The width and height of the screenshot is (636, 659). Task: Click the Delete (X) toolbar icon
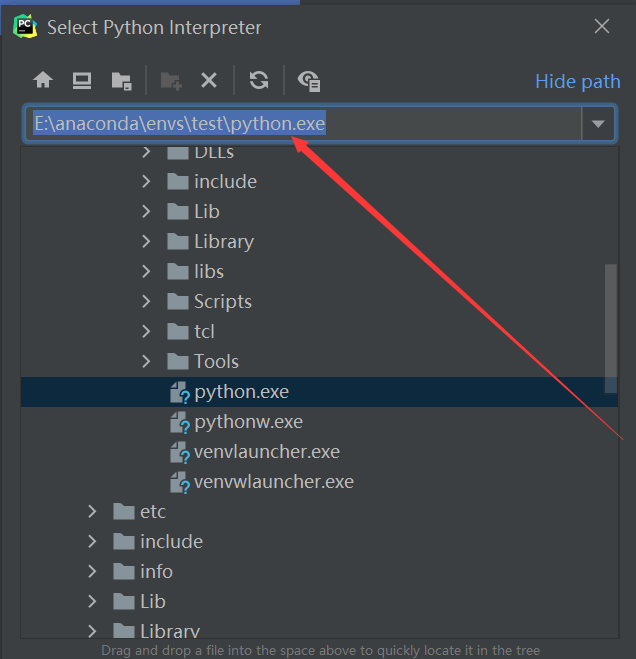coord(209,80)
